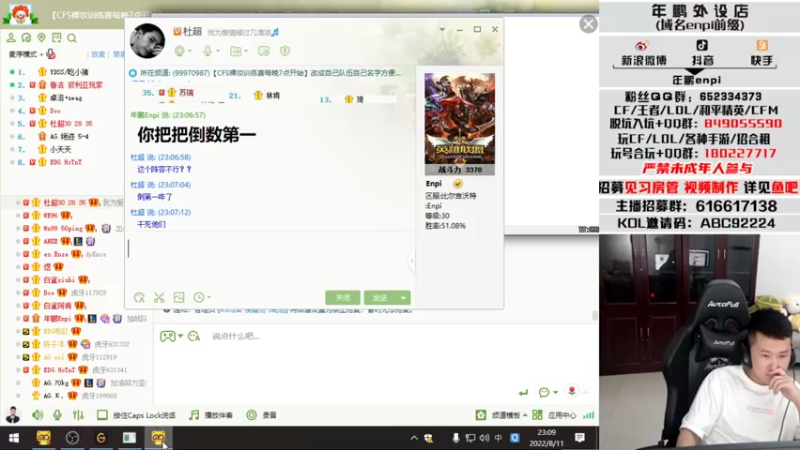This screenshot has height=450, width=800.
Task: Expand the gamepad icon dropdown arrow
Action: pyautogui.click(x=180, y=336)
